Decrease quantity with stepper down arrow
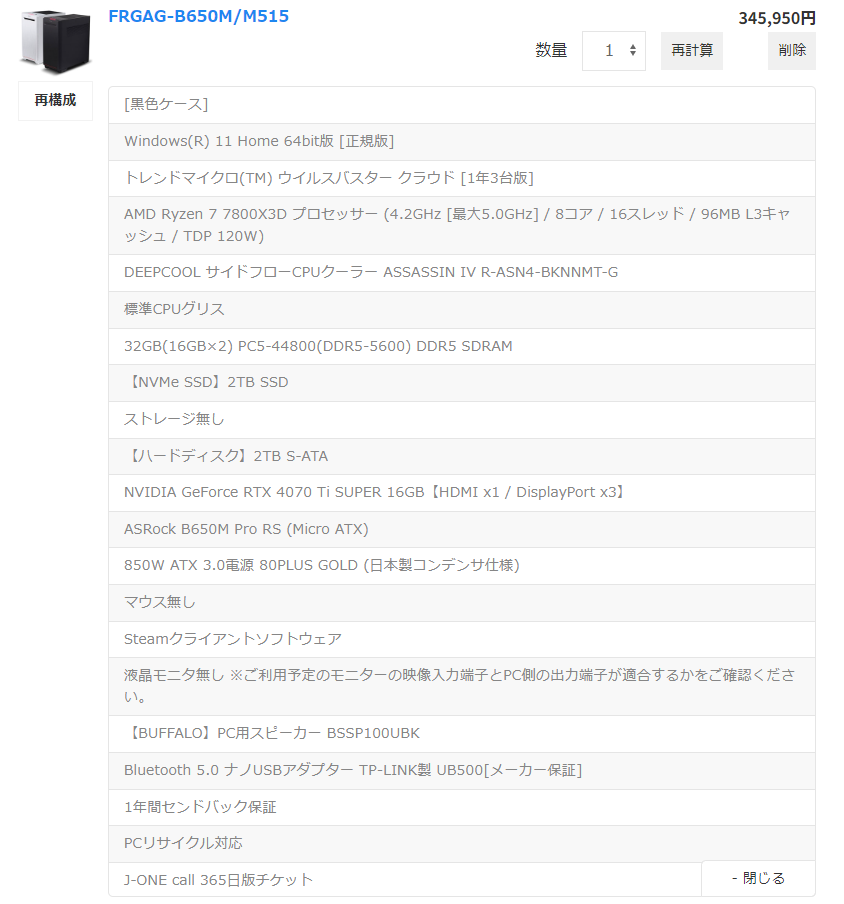Viewport: 844px width, 904px height. pyautogui.click(x=632, y=54)
